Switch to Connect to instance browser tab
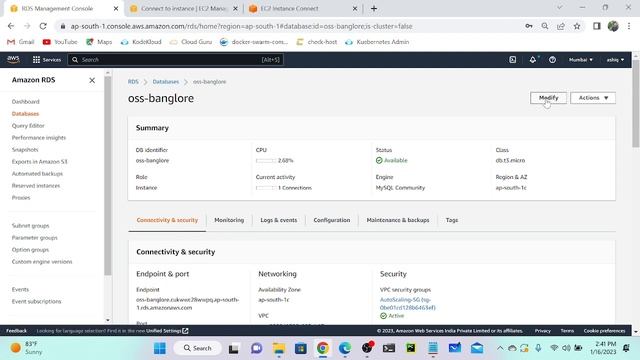640x360 pixels. [x=183, y=9]
